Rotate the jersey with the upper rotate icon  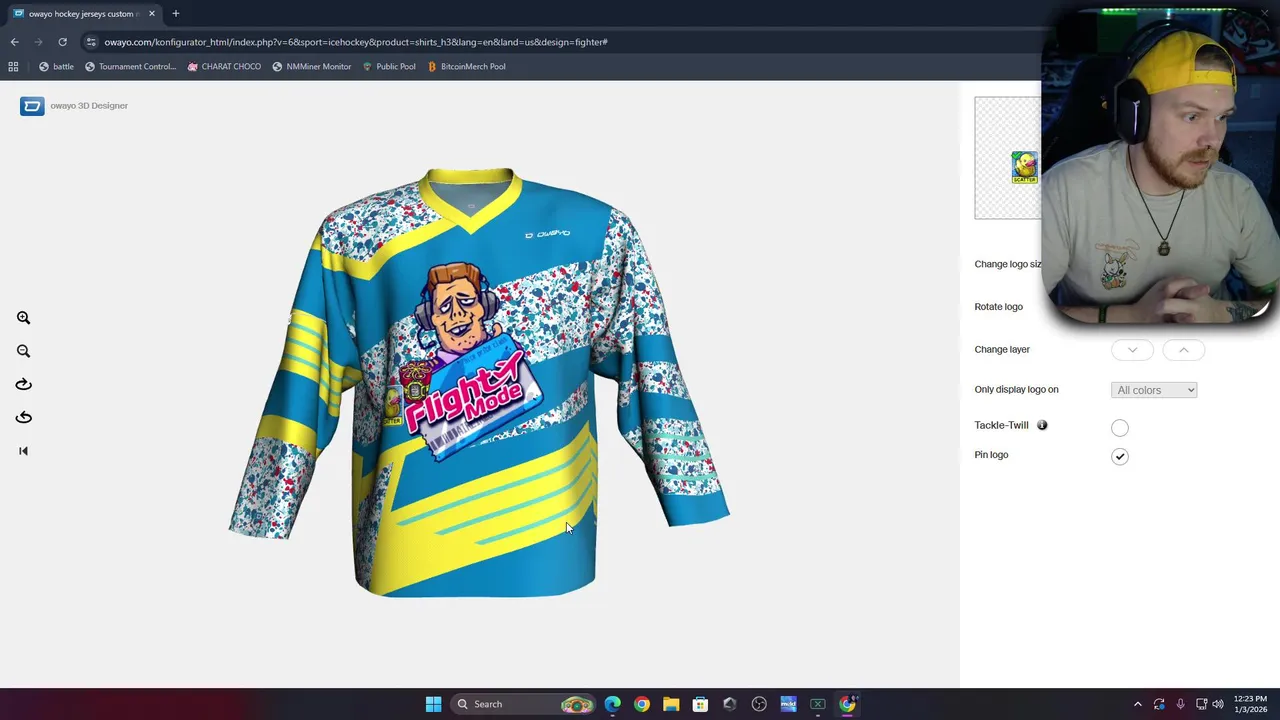(x=23, y=384)
